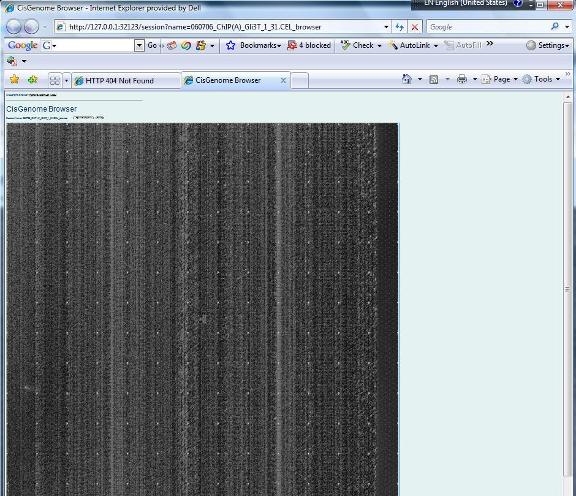Click the popup blocker '4 blocked' button
Viewport: 576px width, 496px height.
coord(309,45)
